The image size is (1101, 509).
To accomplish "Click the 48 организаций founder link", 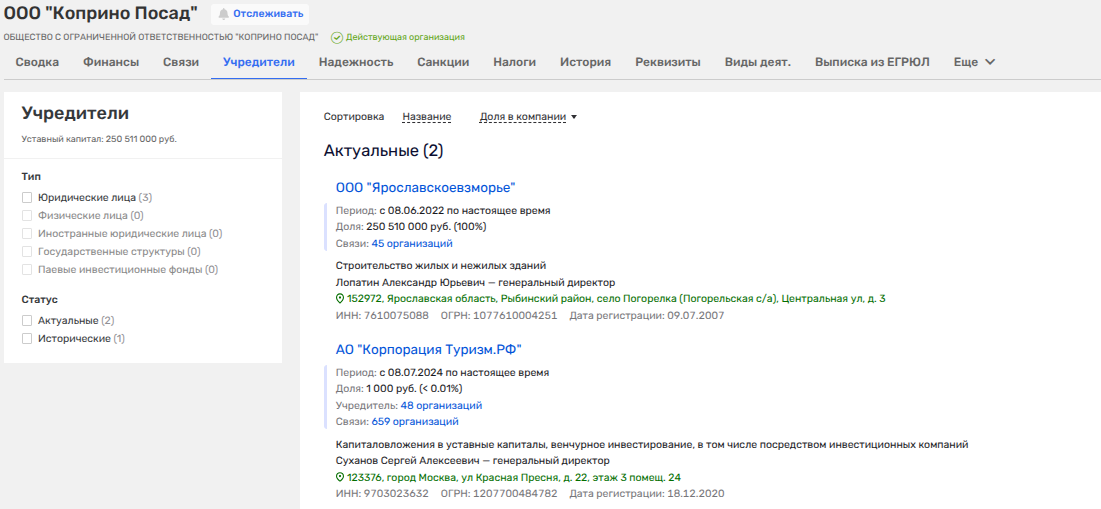I will [441, 406].
